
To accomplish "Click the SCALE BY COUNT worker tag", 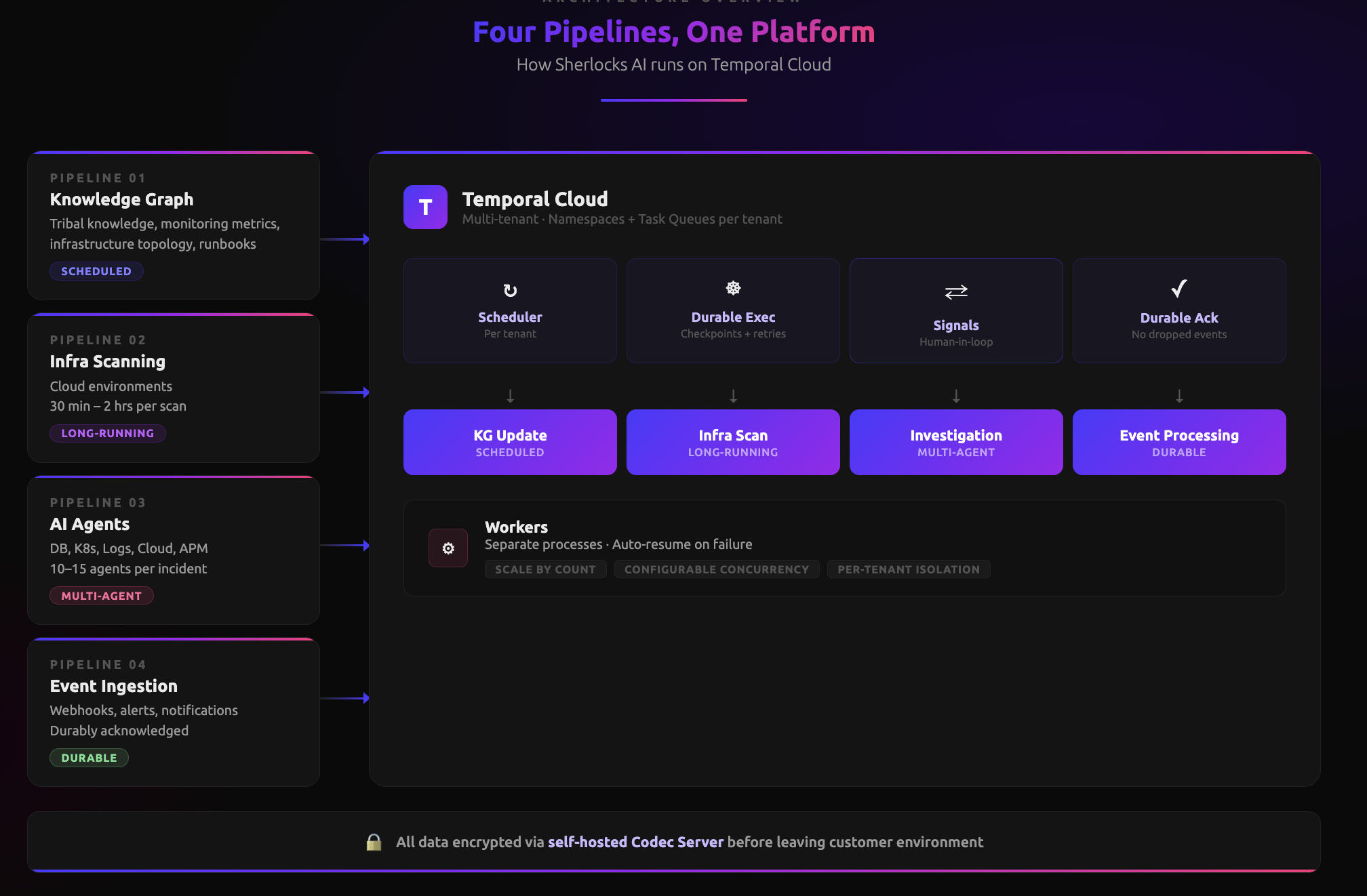I will point(545,569).
